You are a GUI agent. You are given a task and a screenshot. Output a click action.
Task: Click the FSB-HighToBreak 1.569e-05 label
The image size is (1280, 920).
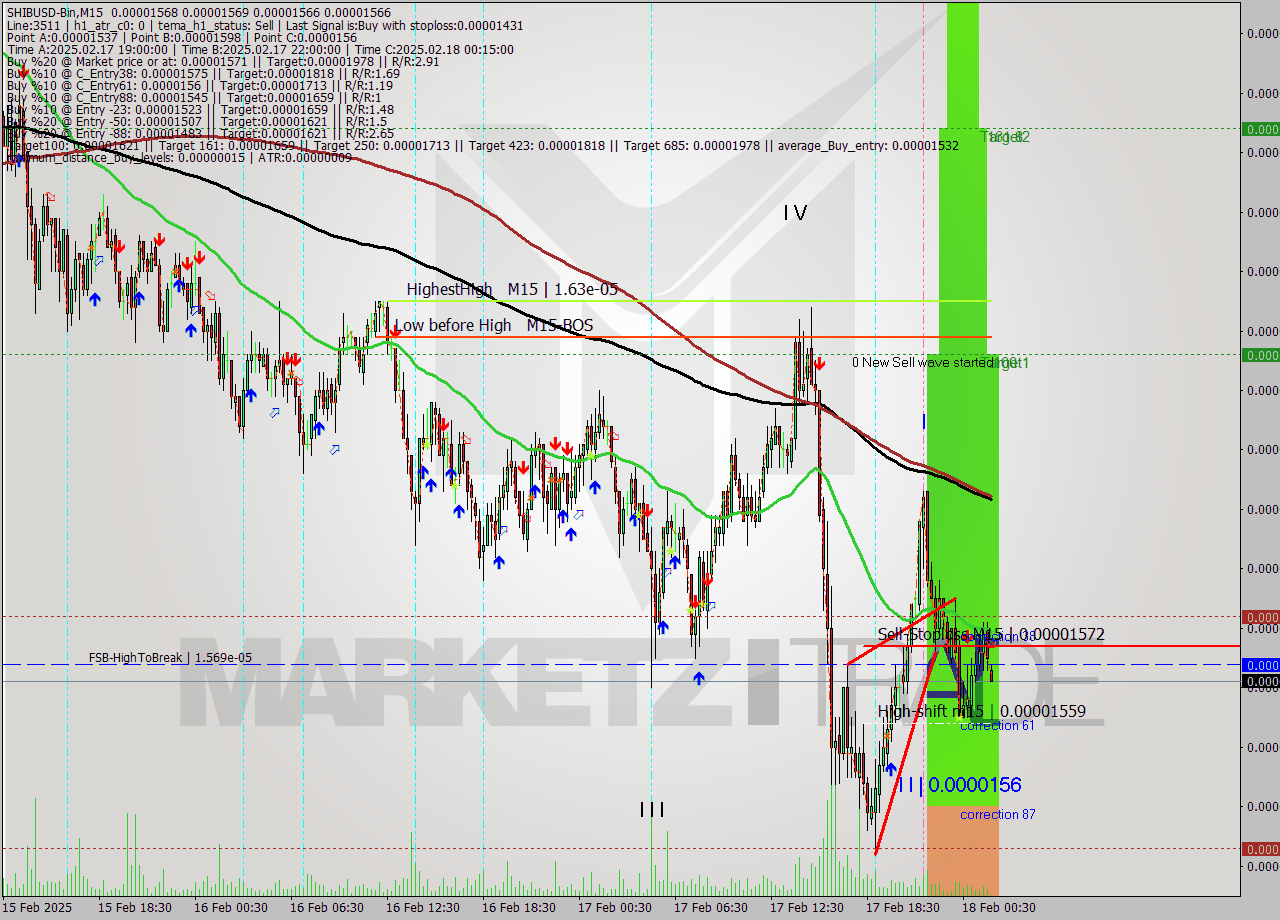click(170, 658)
